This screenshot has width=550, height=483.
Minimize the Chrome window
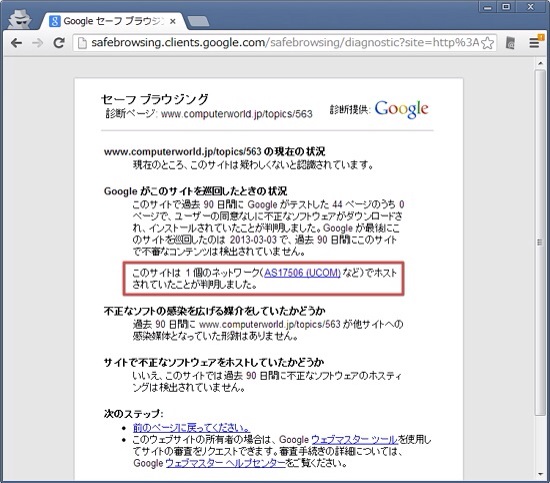[487, 7]
